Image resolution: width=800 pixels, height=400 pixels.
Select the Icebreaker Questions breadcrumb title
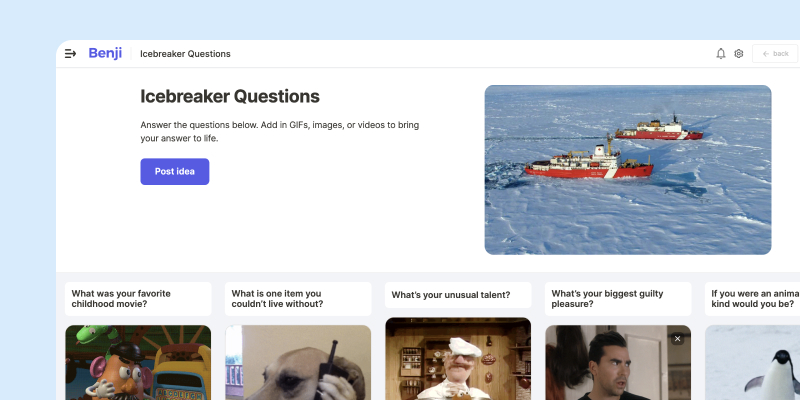coord(185,54)
